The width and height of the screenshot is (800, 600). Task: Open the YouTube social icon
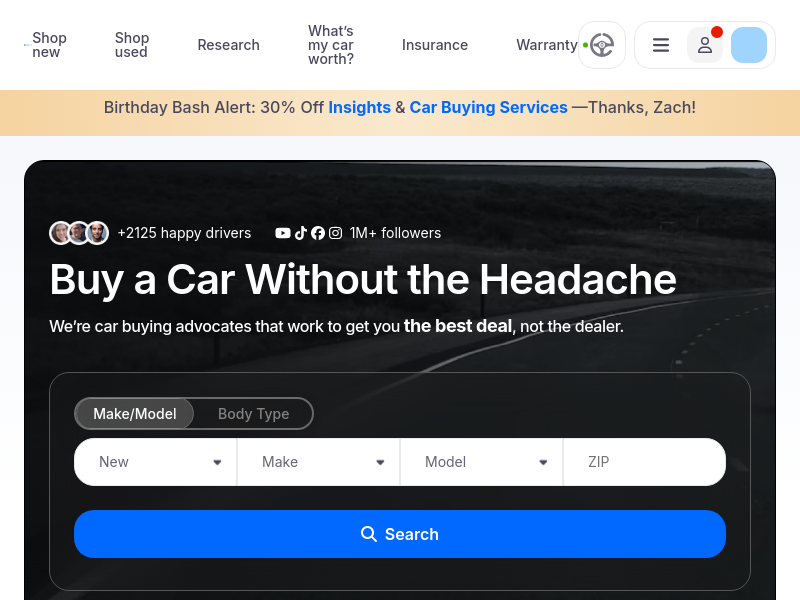[283, 233]
